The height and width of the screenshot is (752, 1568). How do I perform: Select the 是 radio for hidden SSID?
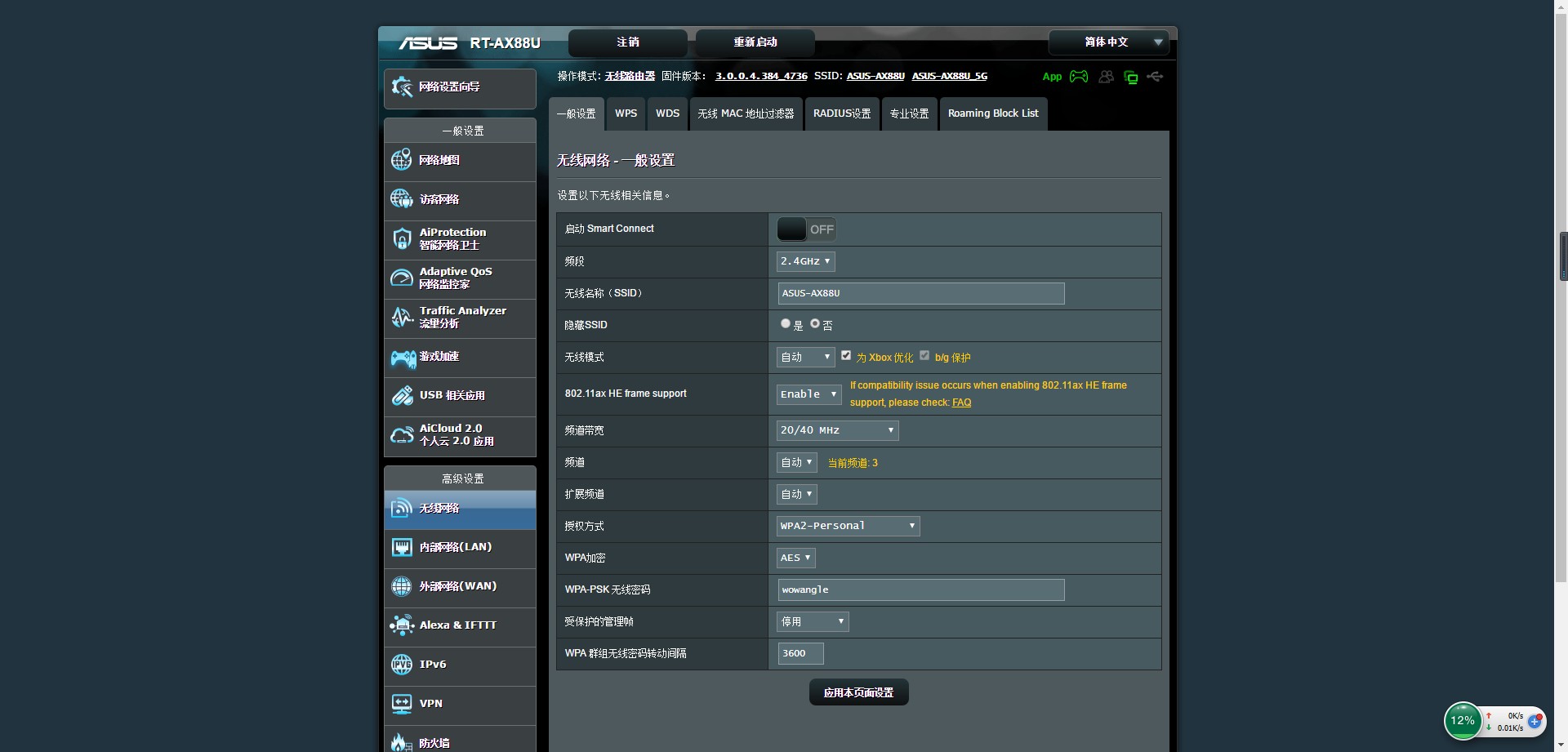point(786,324)
